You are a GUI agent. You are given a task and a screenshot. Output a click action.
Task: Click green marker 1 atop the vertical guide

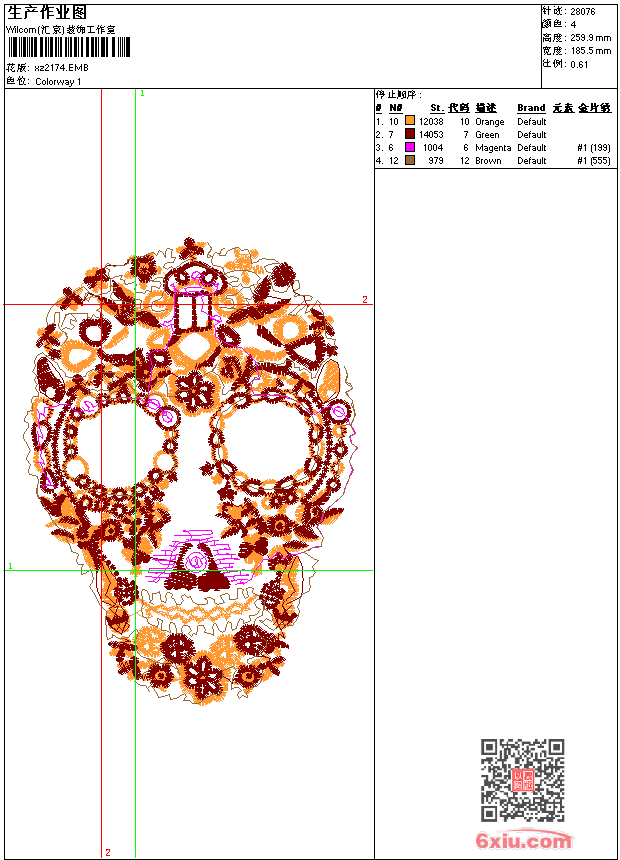tap(142, 93)
